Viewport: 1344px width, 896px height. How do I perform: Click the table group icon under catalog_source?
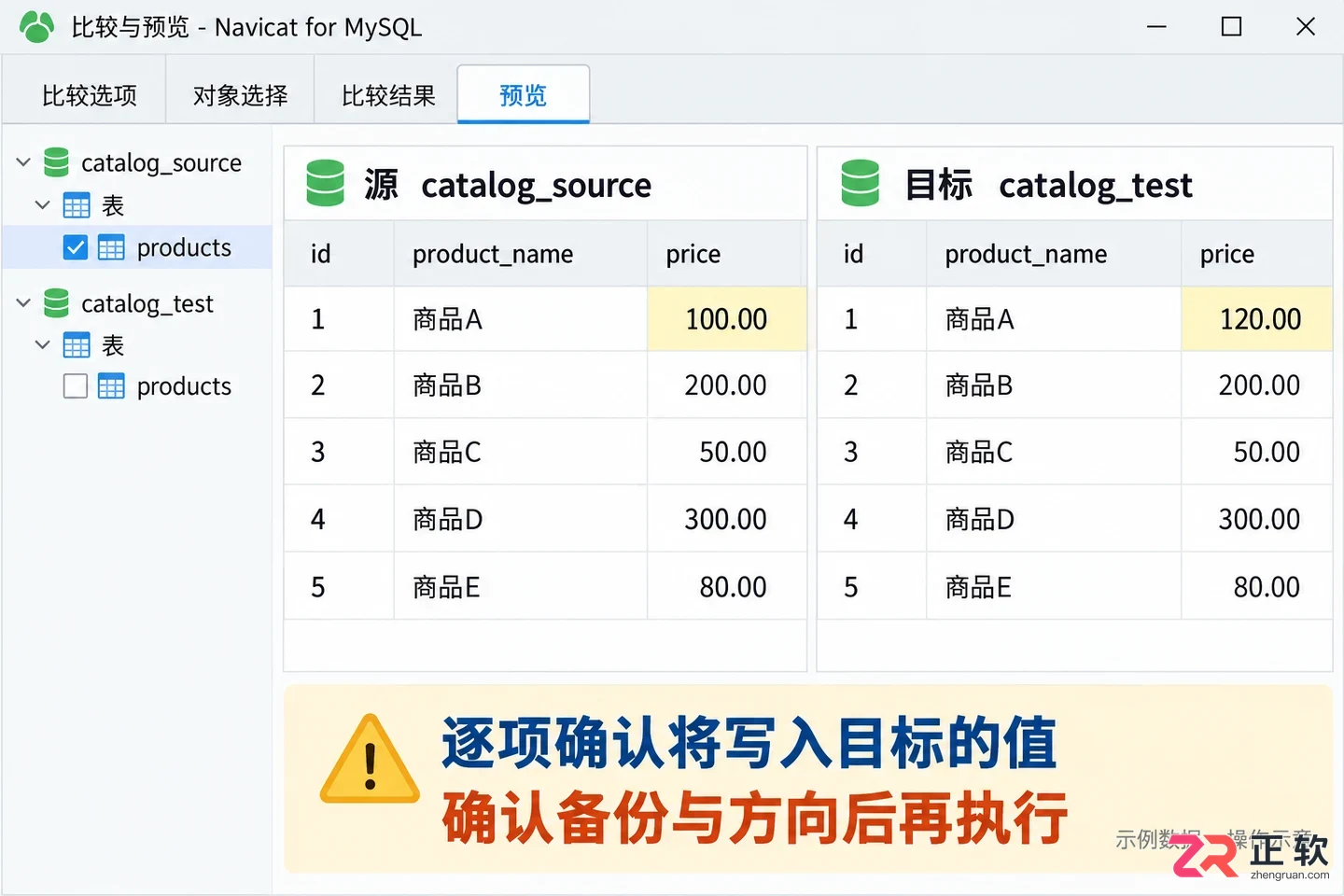(77, 205)
